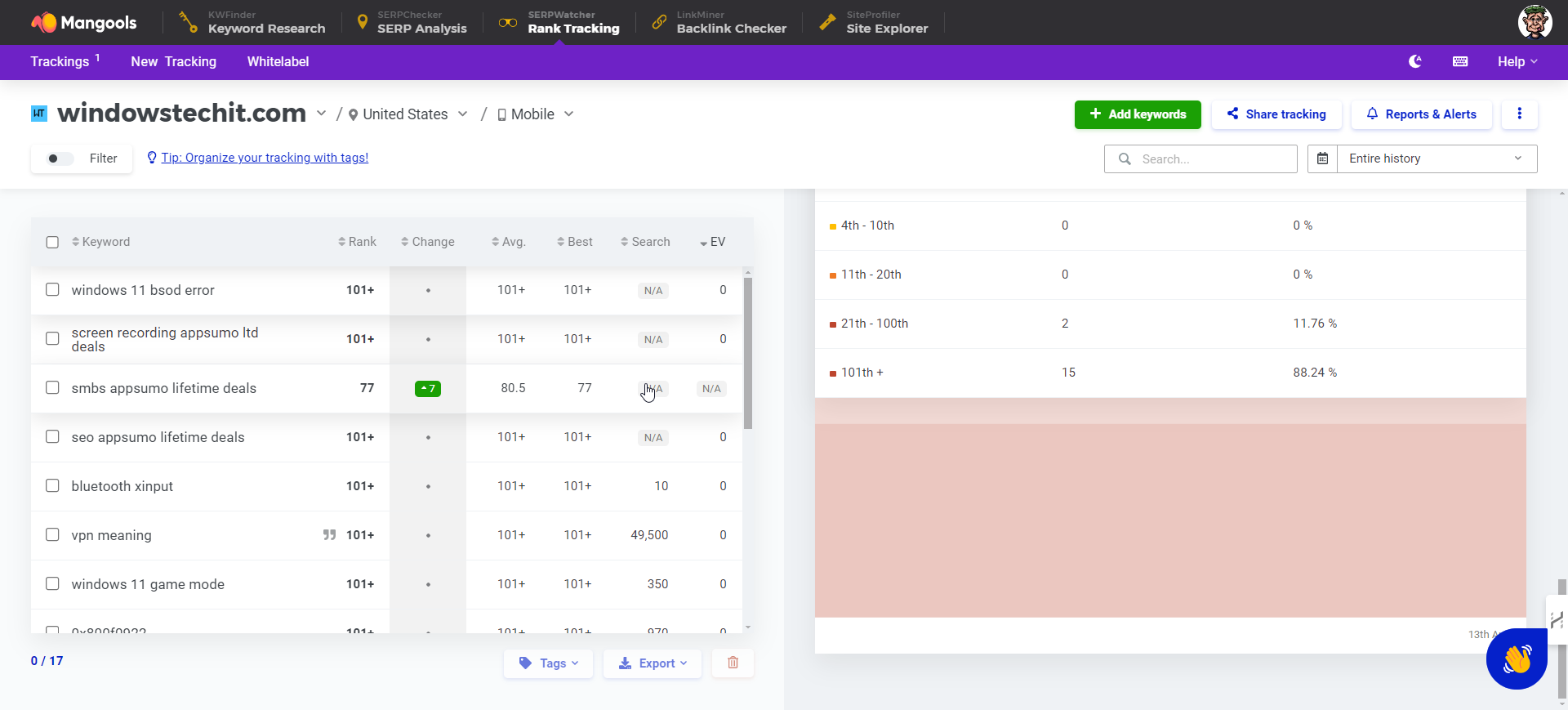Open the Mangools logo home
1568x710 pixels.
[84, 22]
